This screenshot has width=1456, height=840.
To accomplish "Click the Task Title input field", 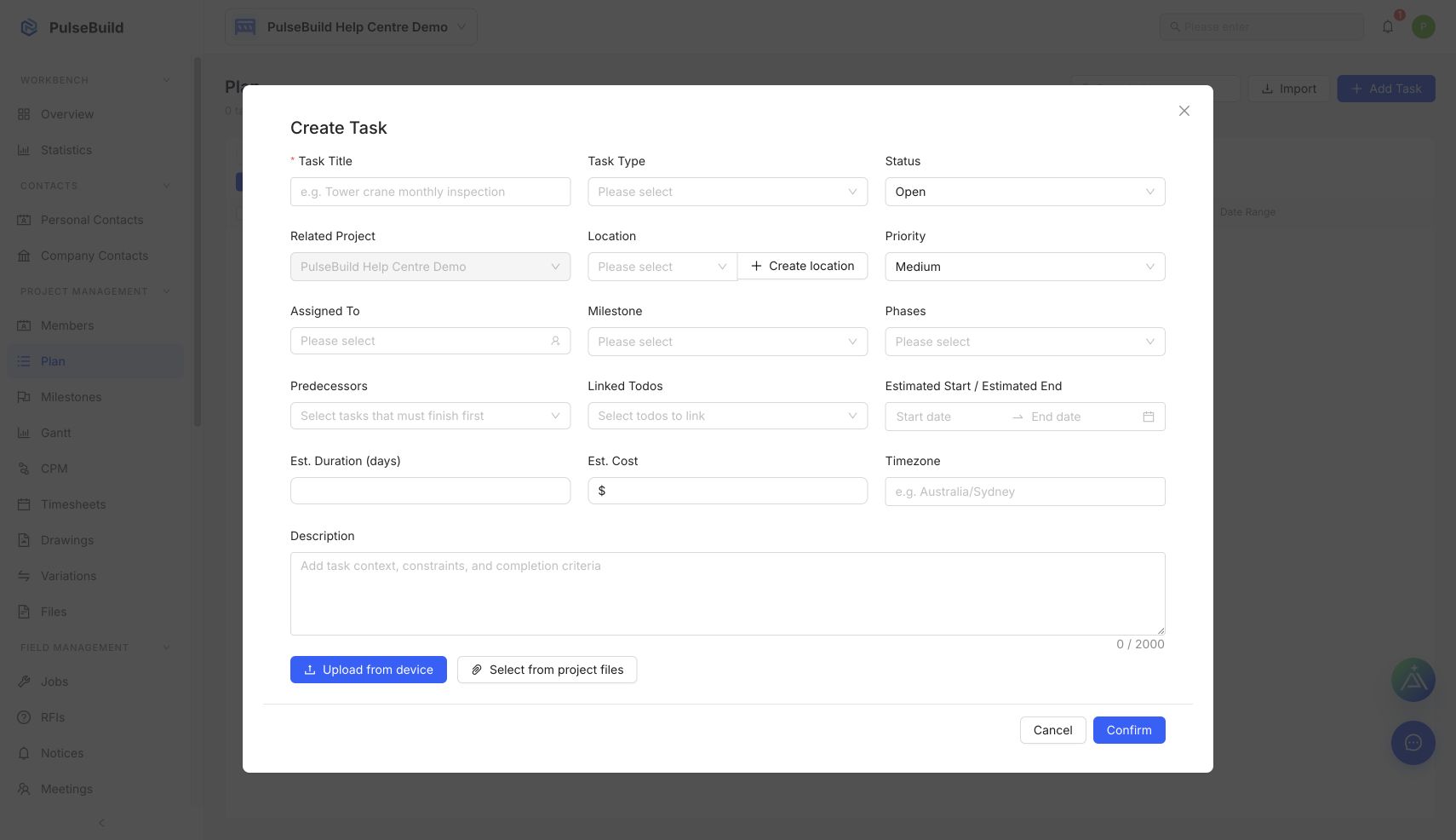I will click(430, 192).
